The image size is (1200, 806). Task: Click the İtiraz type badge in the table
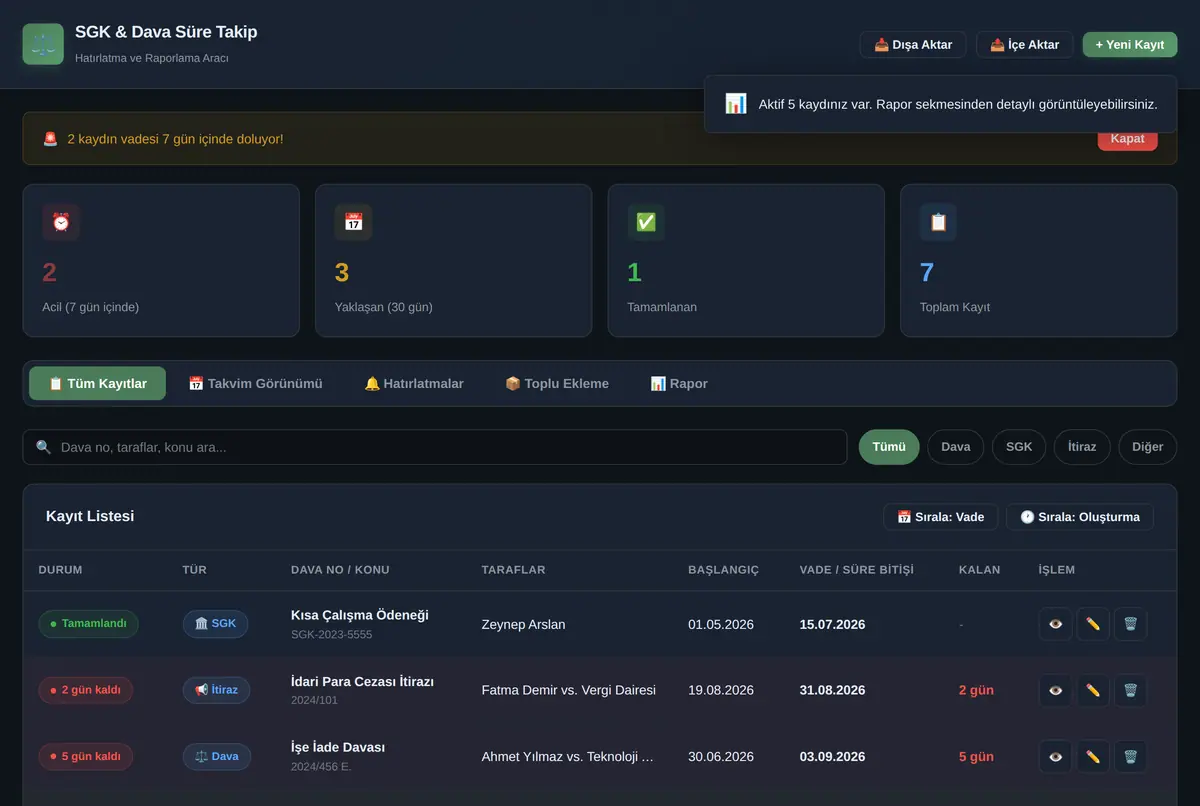pyautogui.click(x=216, y=690)
